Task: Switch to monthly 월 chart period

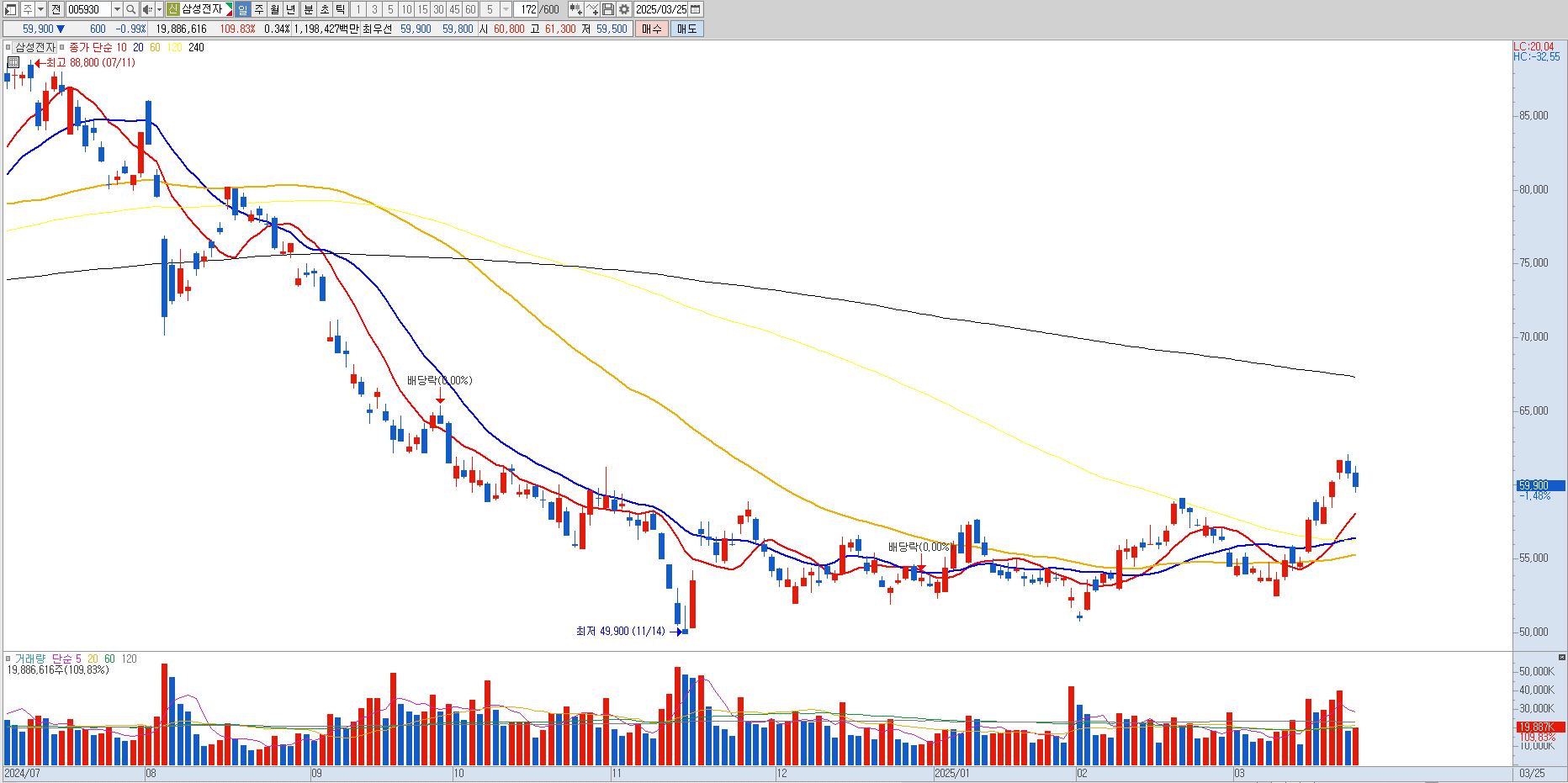Action: tap(274, 9)
